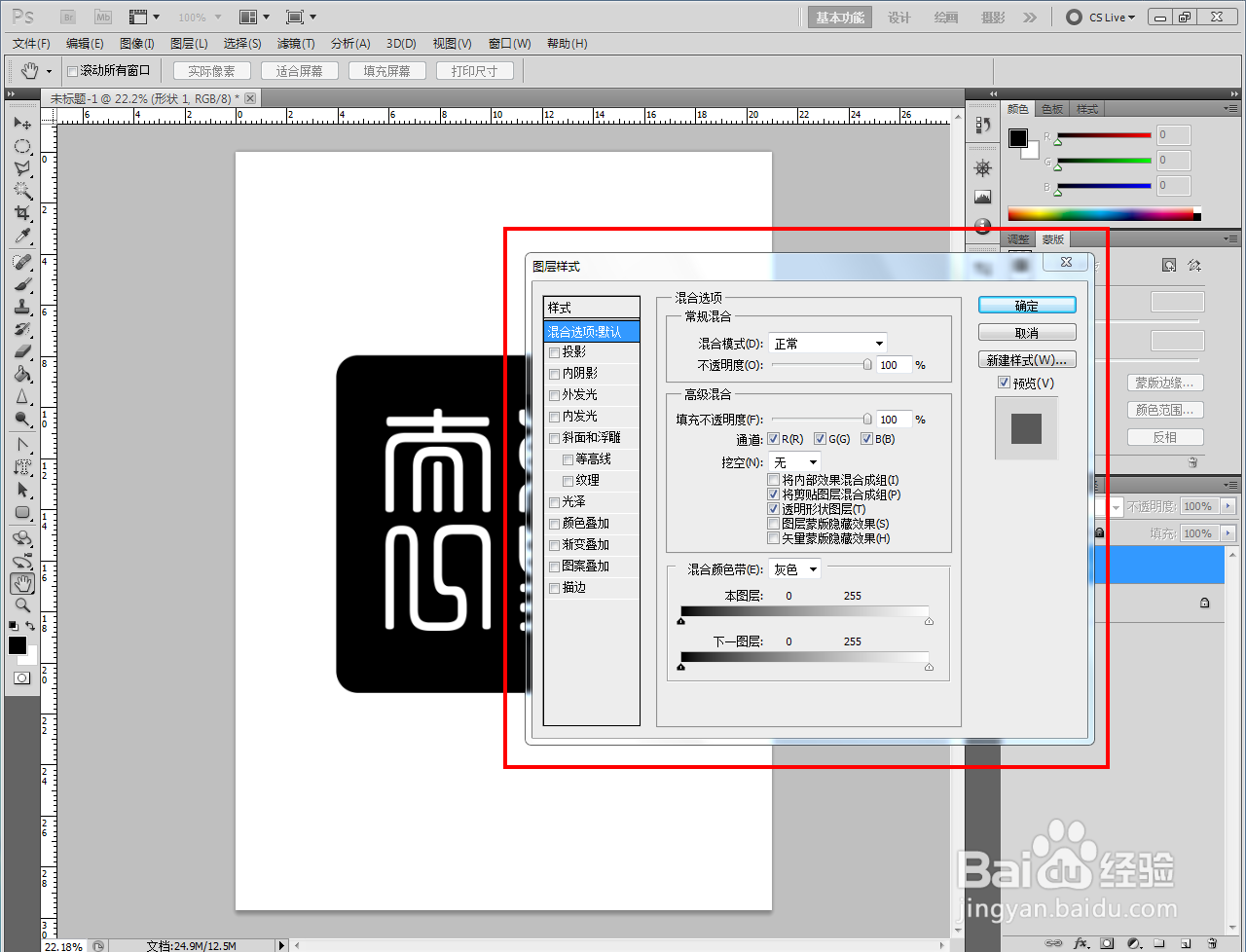Open the 滤镜(T) menu
This screenshot has height=952, width=1246.
point(296,44)
